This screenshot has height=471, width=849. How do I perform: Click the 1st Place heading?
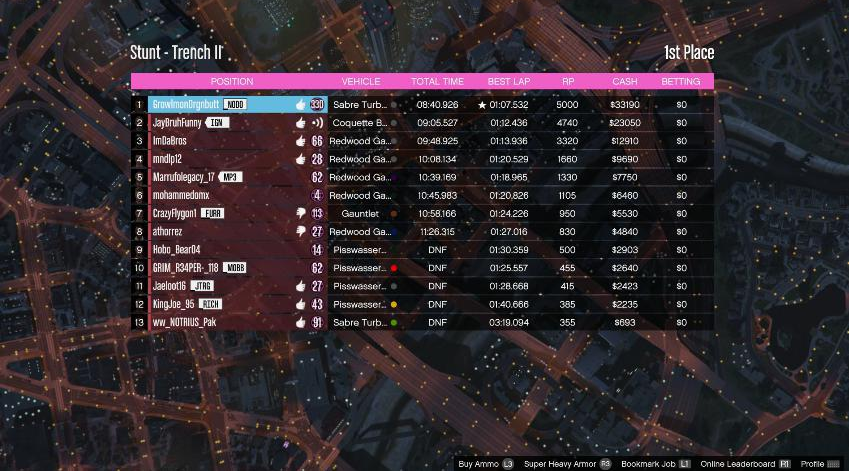(x=689, y=53)
